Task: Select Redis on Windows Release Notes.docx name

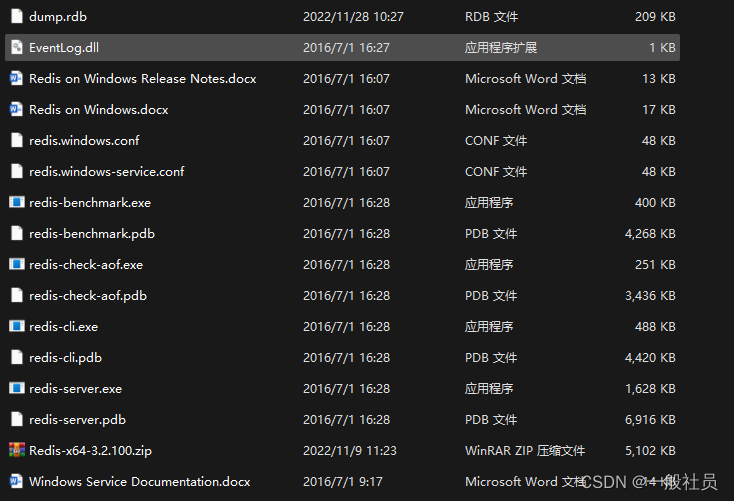Action: [x=142, y=79]
